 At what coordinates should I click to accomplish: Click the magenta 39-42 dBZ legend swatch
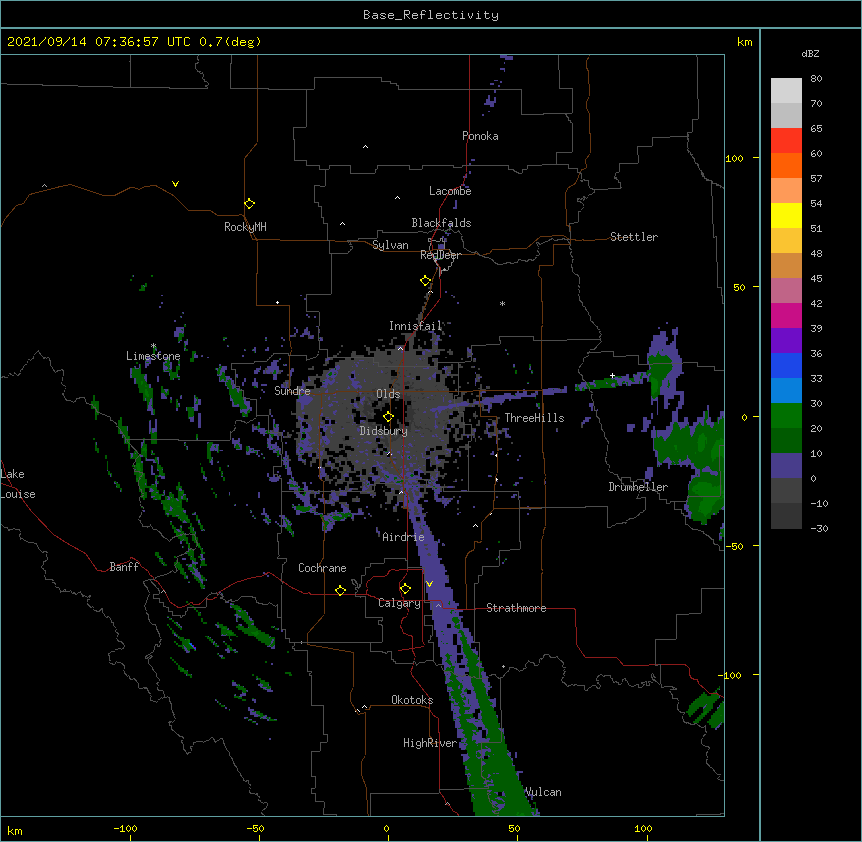coord(786,315)
